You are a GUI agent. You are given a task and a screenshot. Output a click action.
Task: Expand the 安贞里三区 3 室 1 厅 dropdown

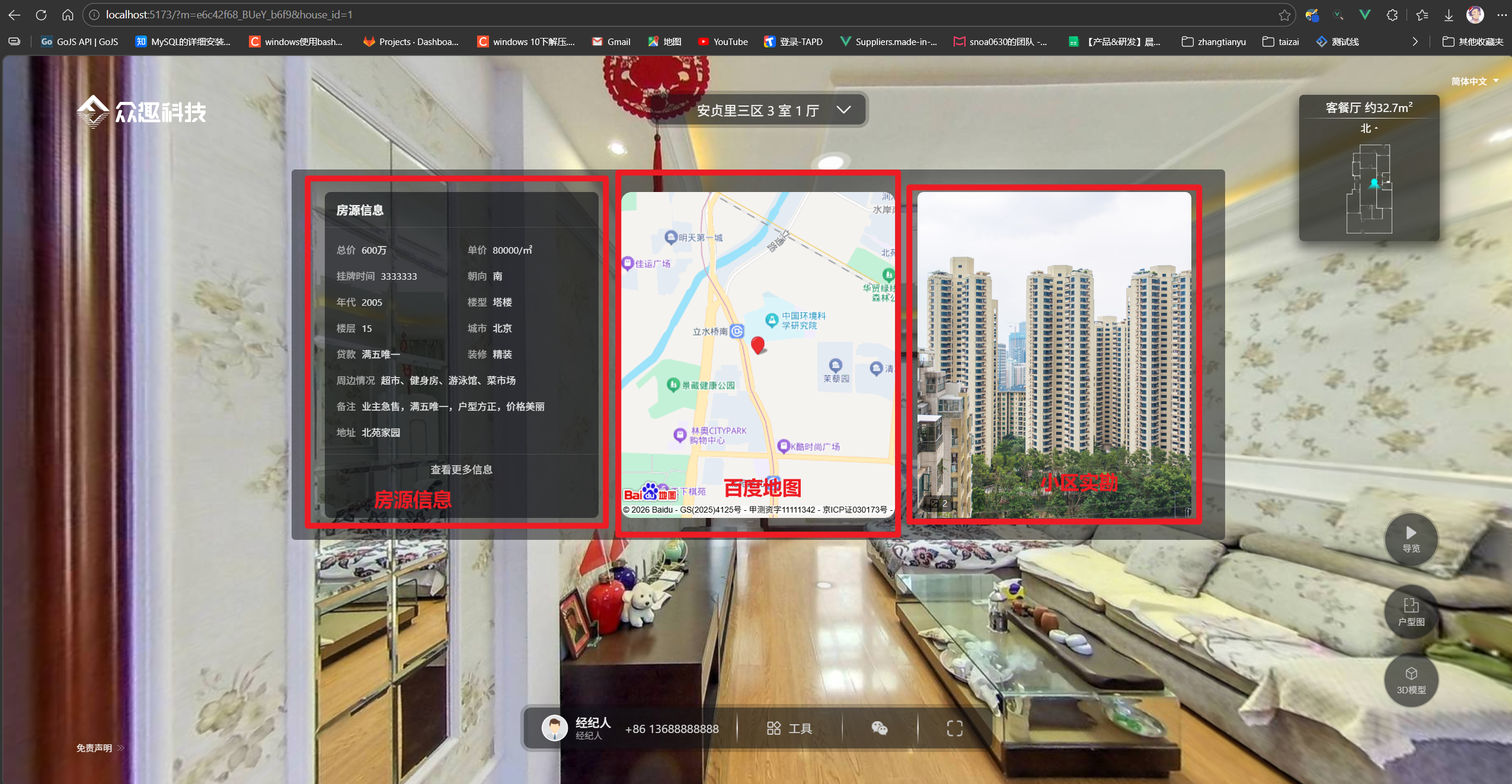(757, 110)
